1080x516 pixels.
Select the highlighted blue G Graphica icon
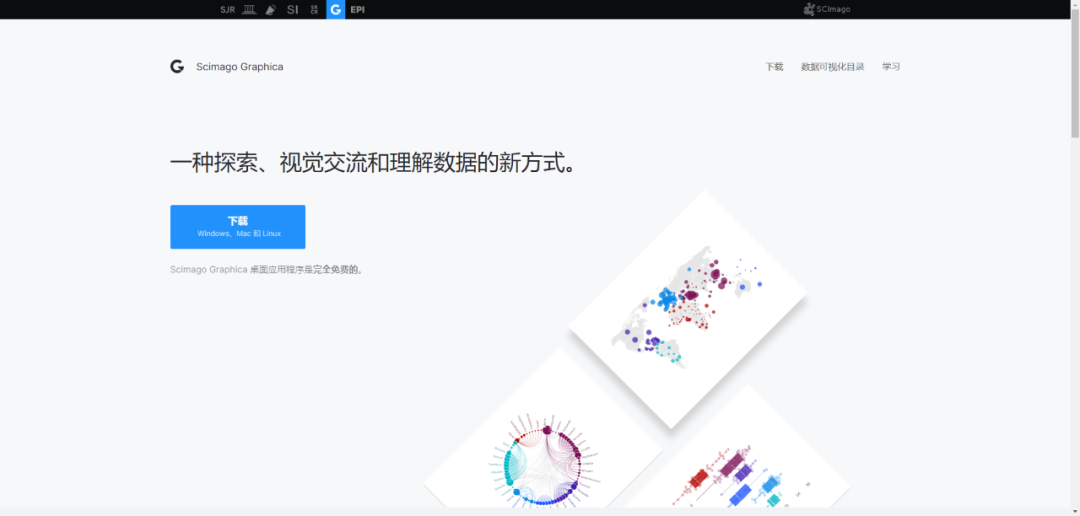(x=335, y=10)
